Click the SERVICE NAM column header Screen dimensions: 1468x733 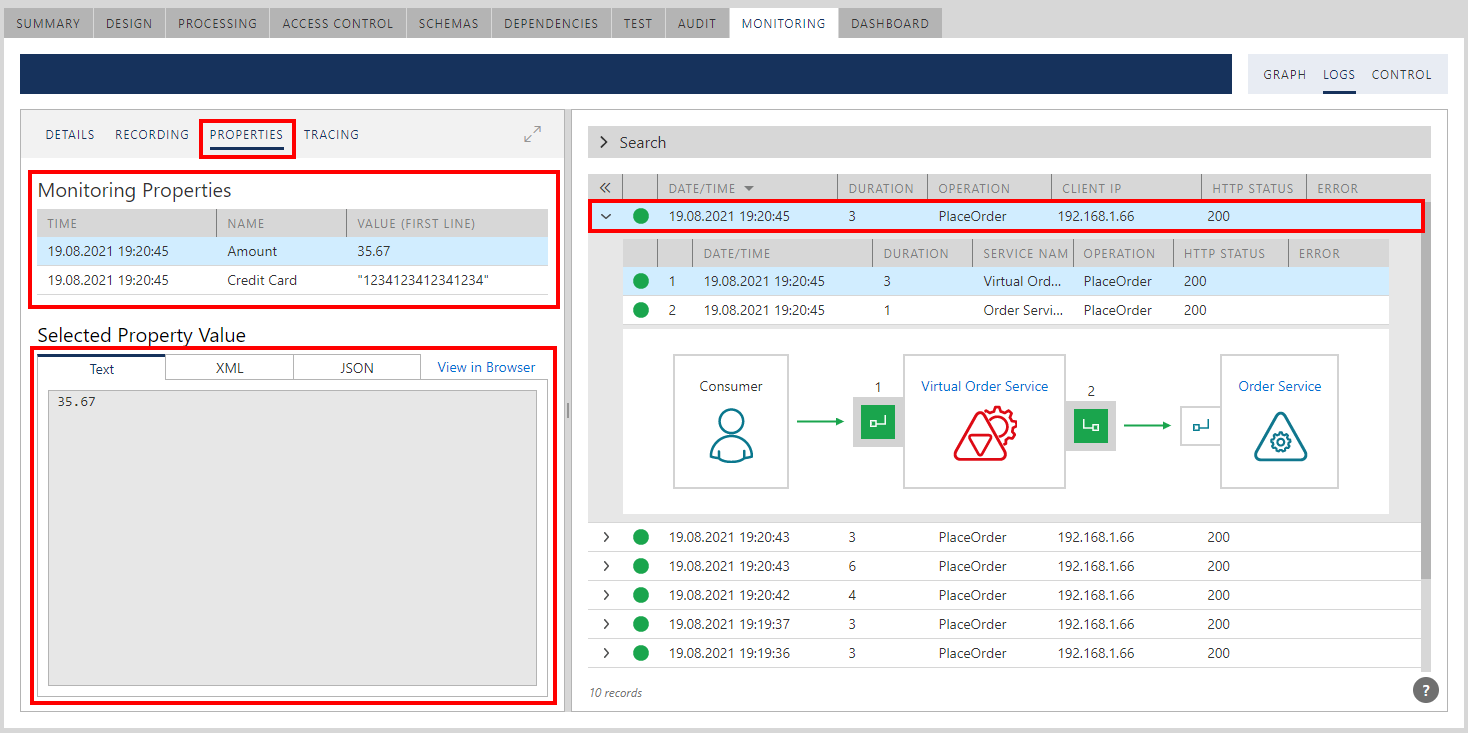click(1022, 253)
